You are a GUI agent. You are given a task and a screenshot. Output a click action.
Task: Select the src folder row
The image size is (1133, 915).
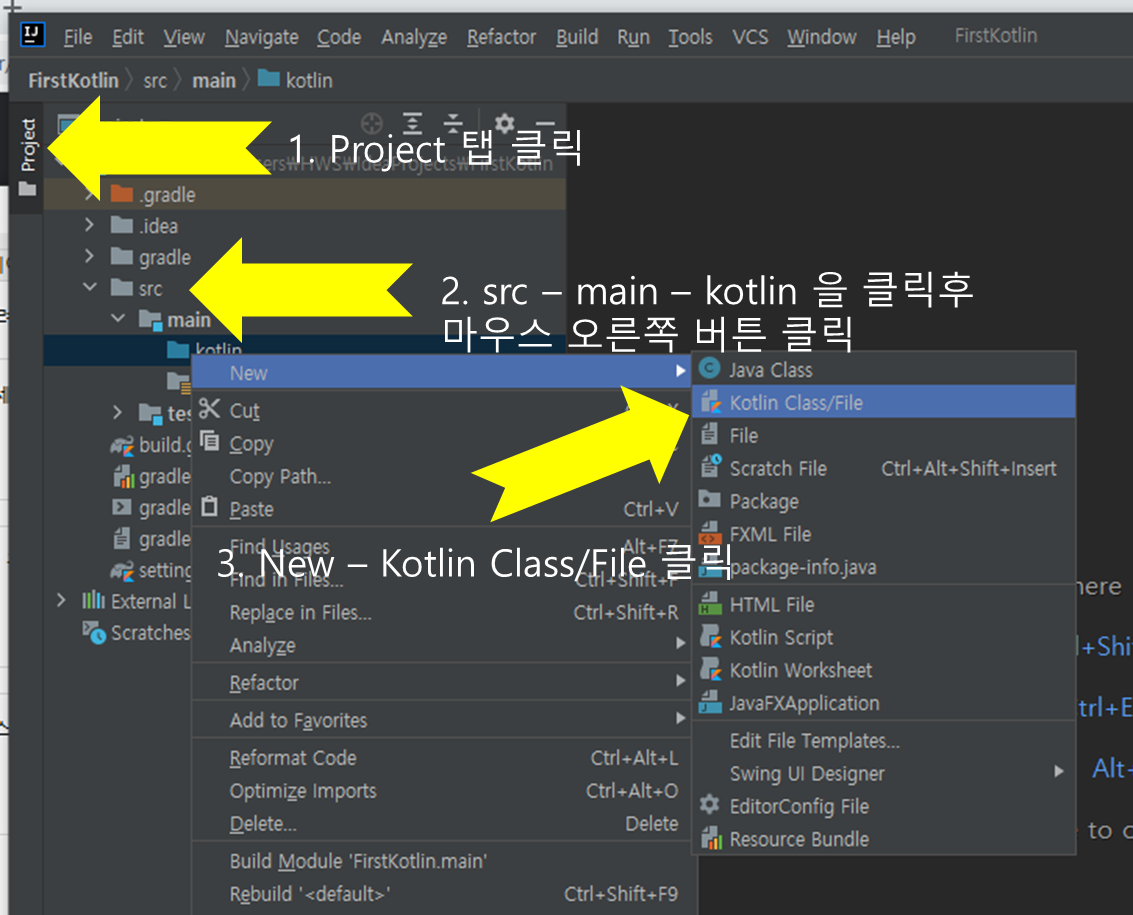click(x=304, y=288)
